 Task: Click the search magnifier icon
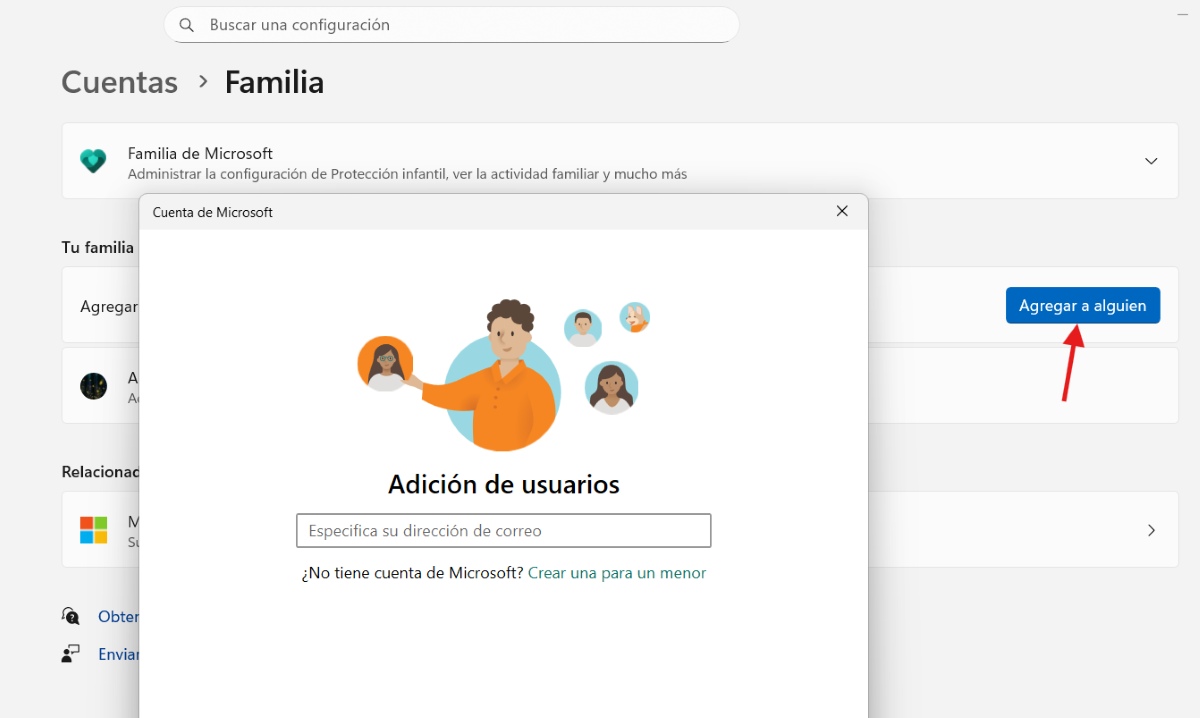(186, 25)
